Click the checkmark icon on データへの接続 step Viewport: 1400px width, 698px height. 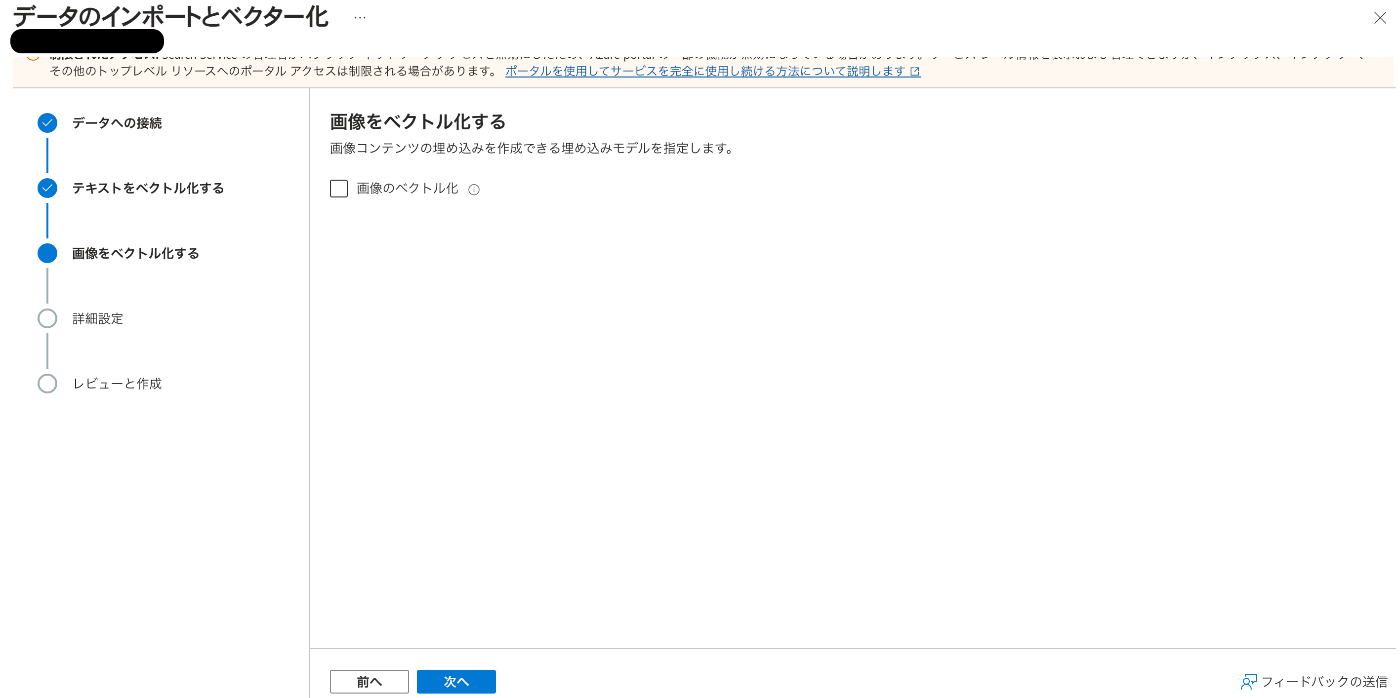tap(47, 123)
